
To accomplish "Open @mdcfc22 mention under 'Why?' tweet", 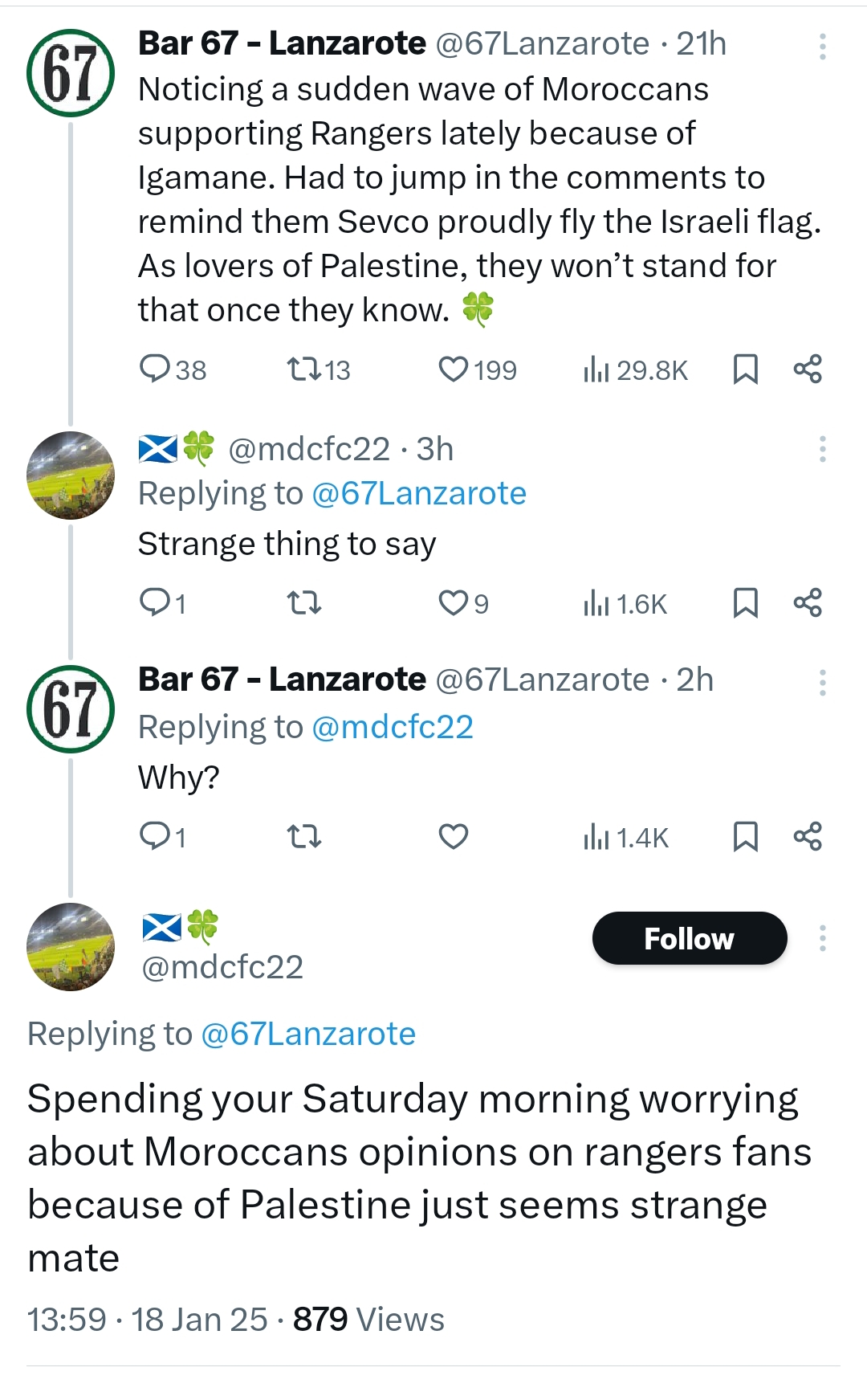I will tap(393, 727).
